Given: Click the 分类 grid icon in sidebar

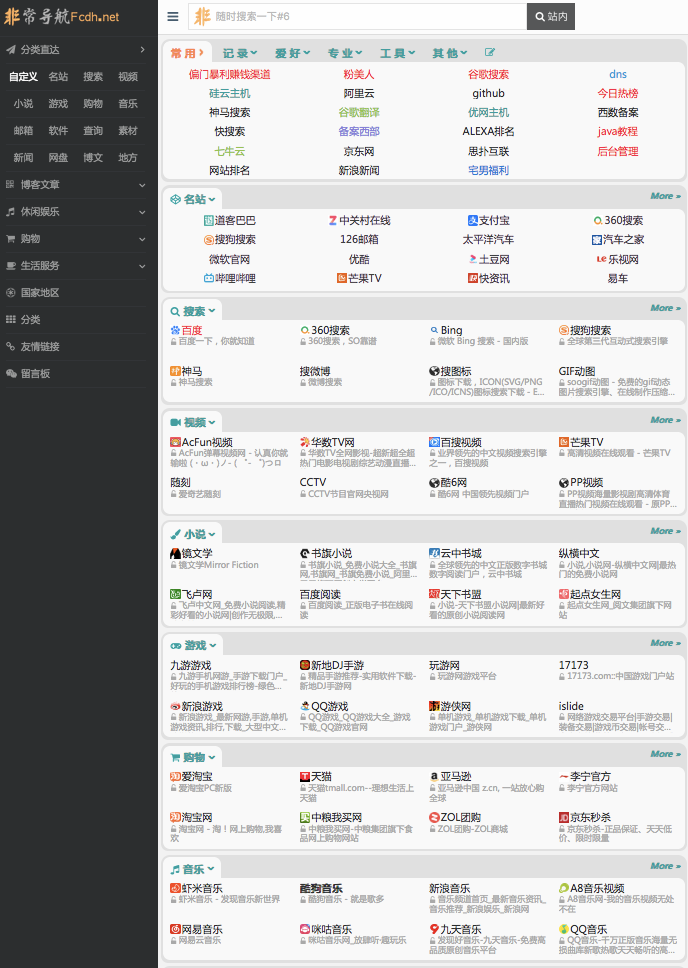Looking at the screenshot, I should point(10,319).
